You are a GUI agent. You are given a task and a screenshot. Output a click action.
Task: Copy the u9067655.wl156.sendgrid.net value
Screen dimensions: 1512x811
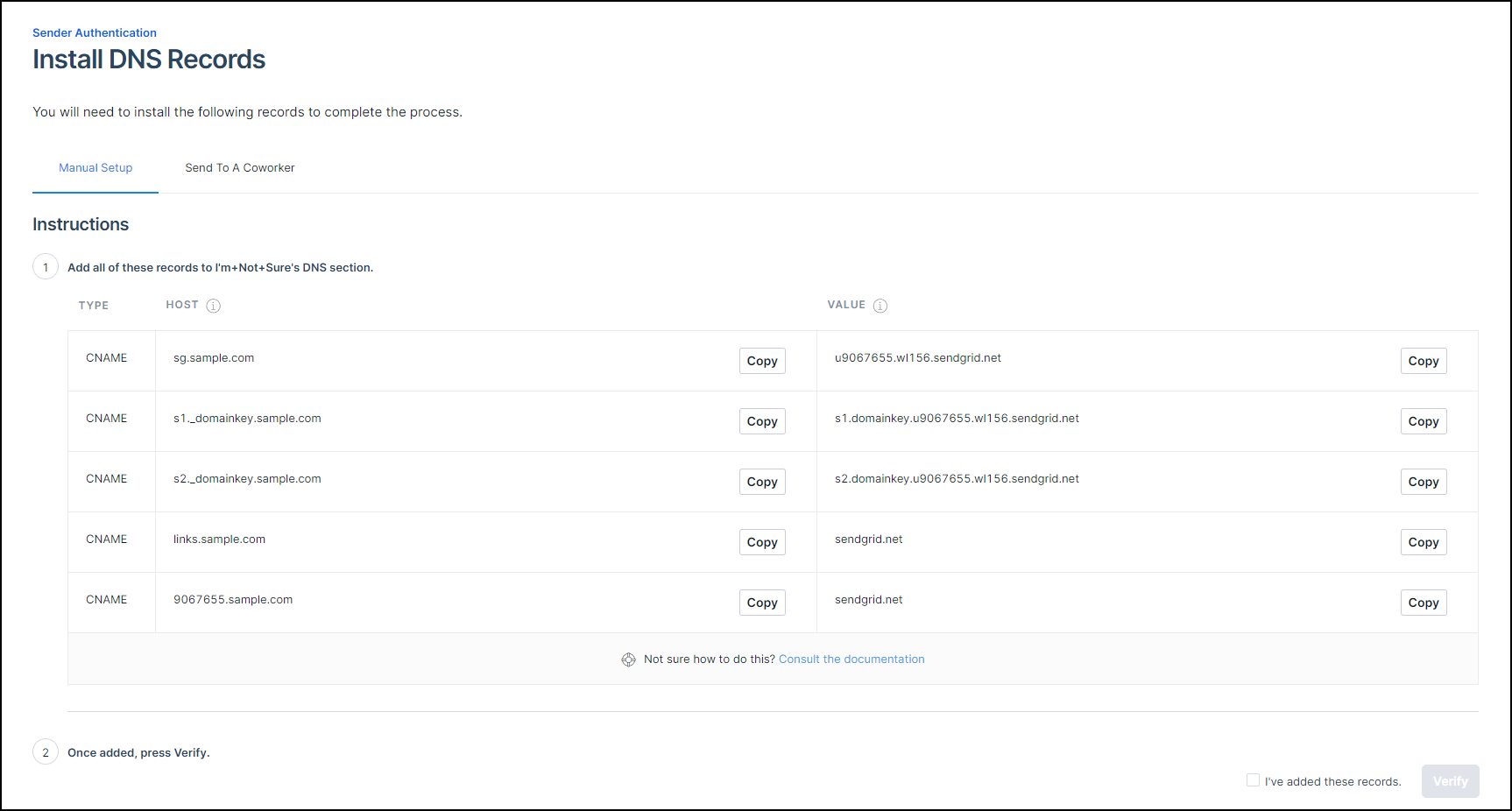[1423, 361]
